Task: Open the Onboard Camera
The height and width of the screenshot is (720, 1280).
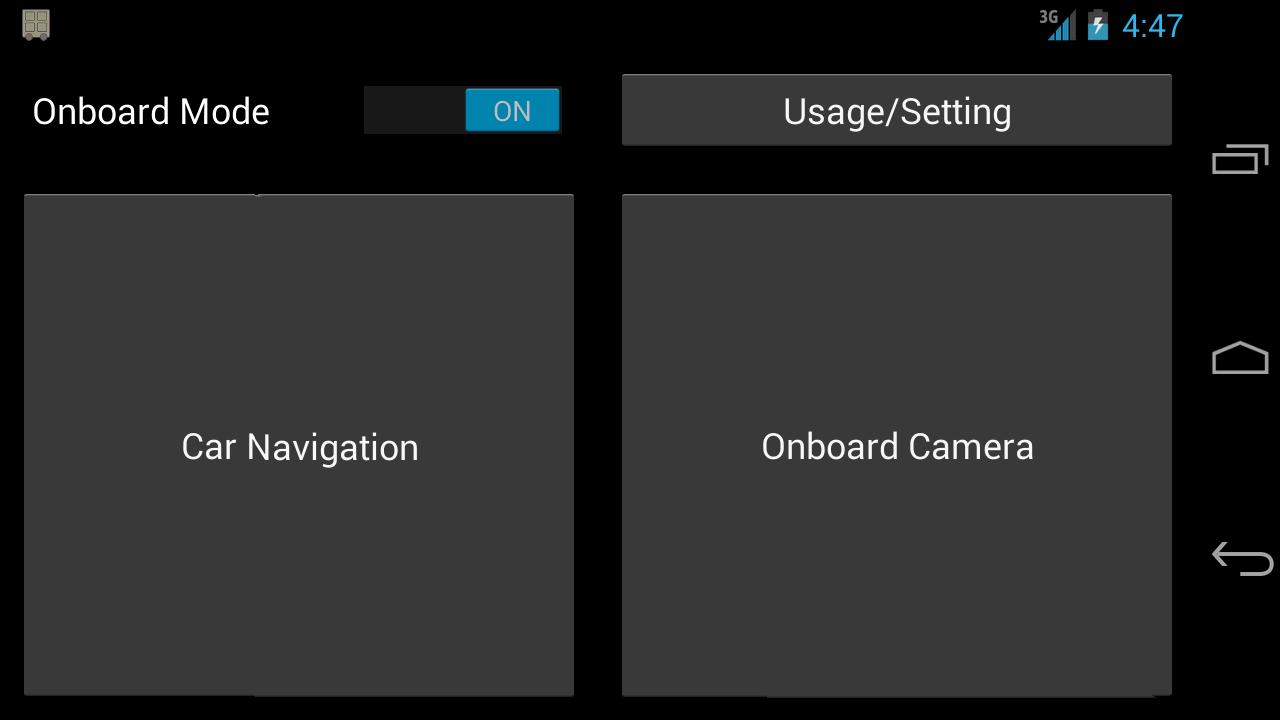Action: 896,445
